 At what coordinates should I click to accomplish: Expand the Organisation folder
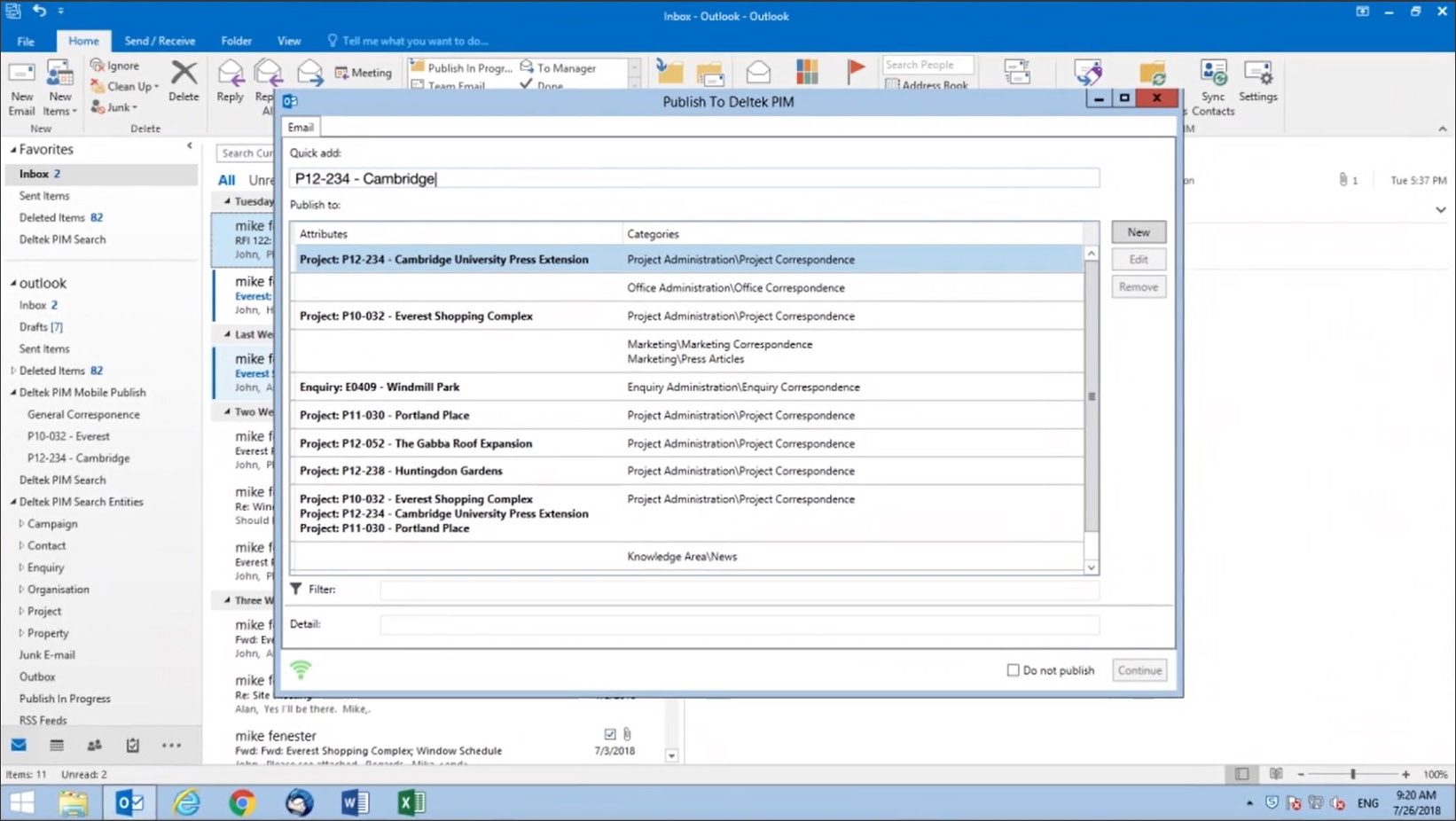click(x=21, y=589)
